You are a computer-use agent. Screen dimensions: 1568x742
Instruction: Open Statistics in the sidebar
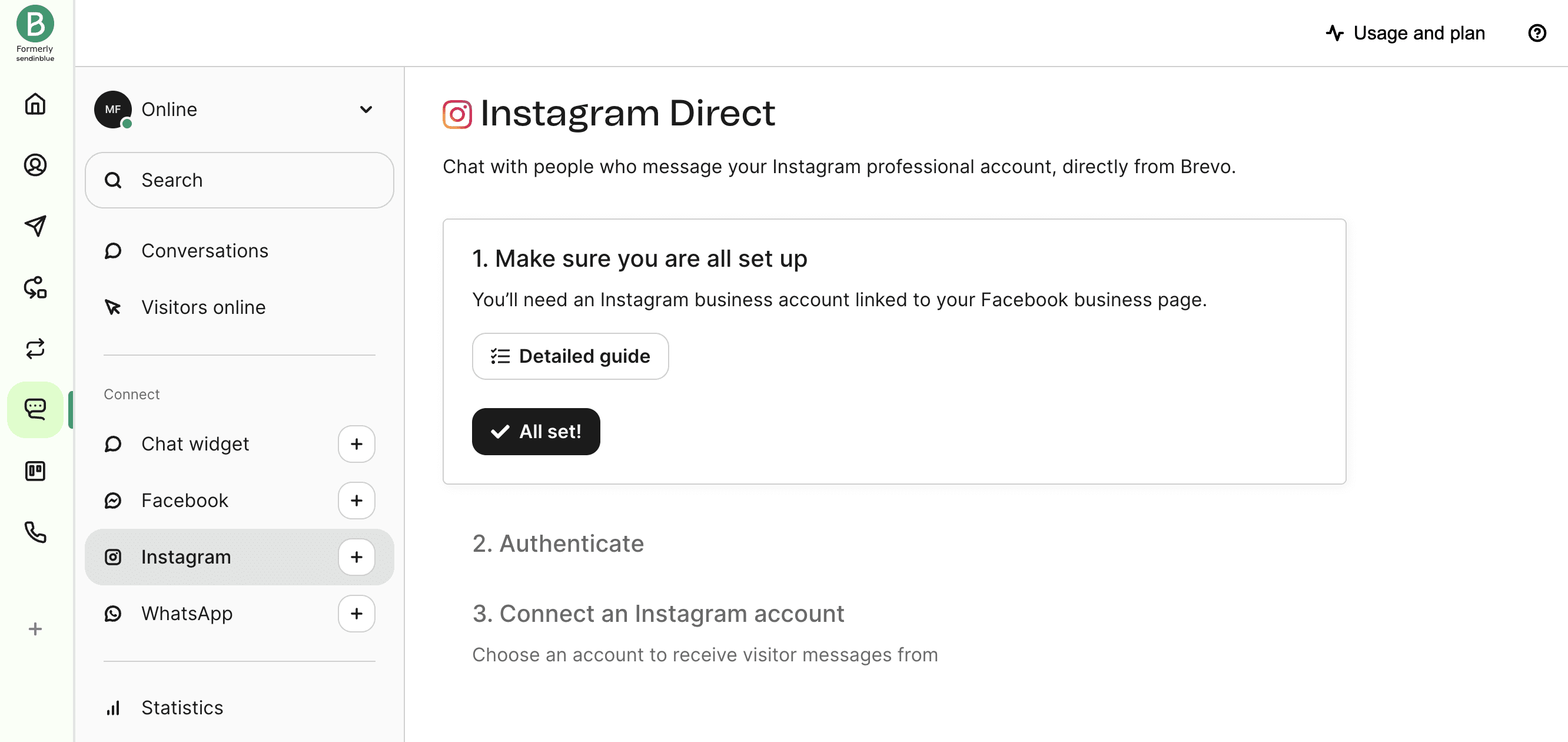[182, 707]
